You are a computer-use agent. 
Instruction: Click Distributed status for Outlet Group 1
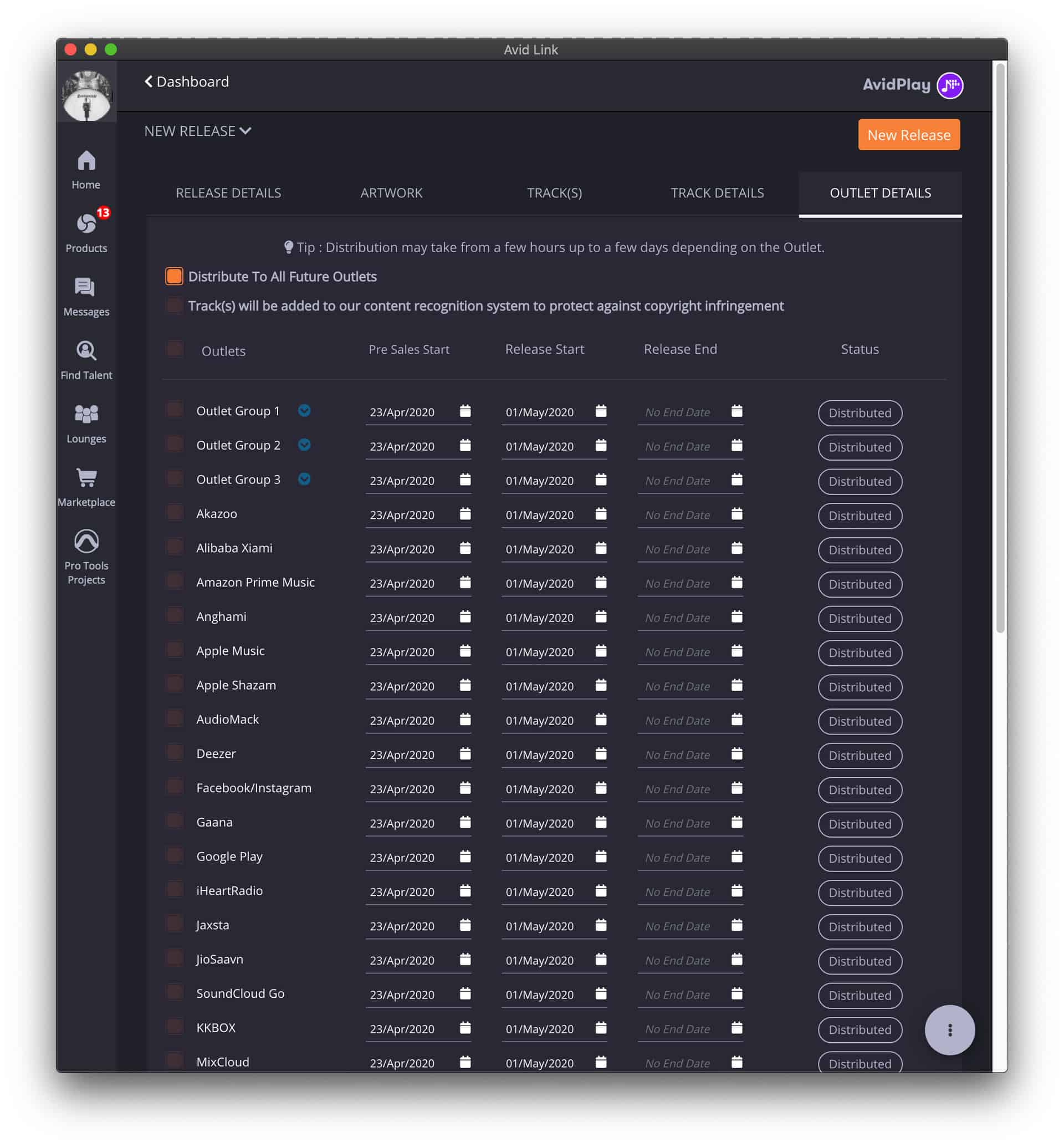click(x=860, y=413)
